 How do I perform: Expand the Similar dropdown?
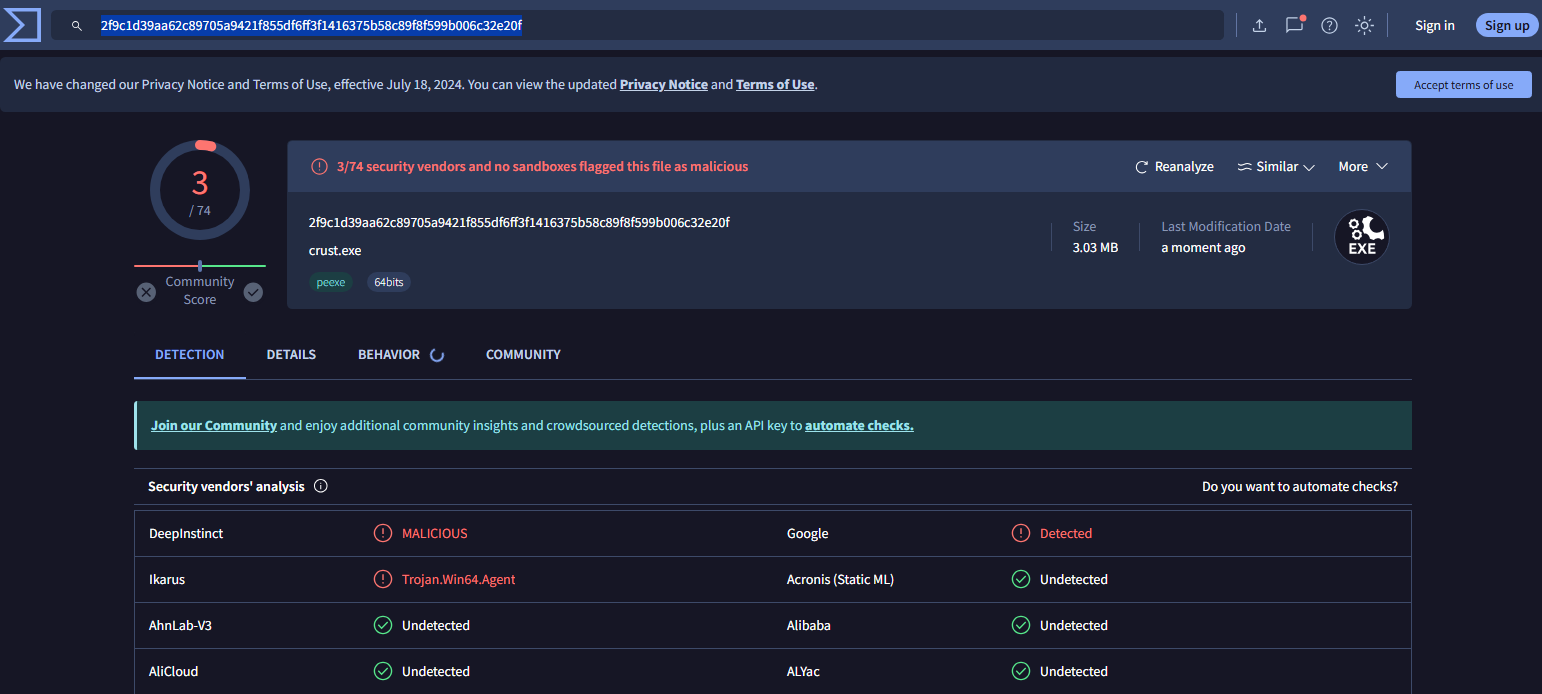click(x=1276, y=167)
